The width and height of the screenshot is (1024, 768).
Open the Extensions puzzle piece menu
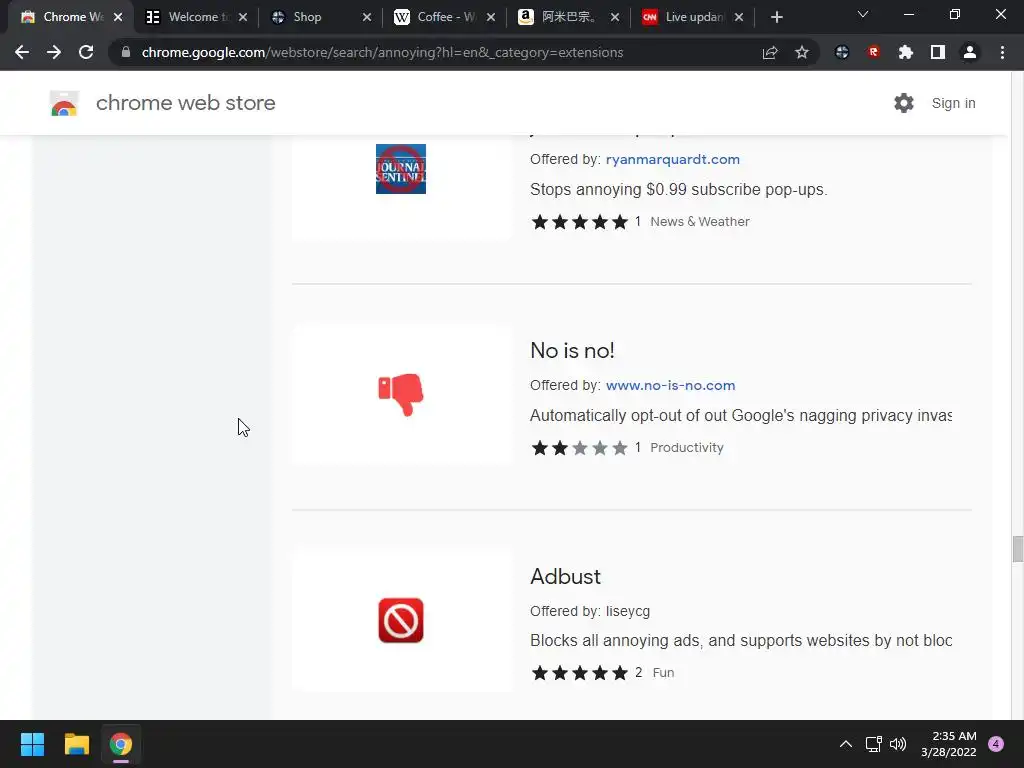coord(905,52)
